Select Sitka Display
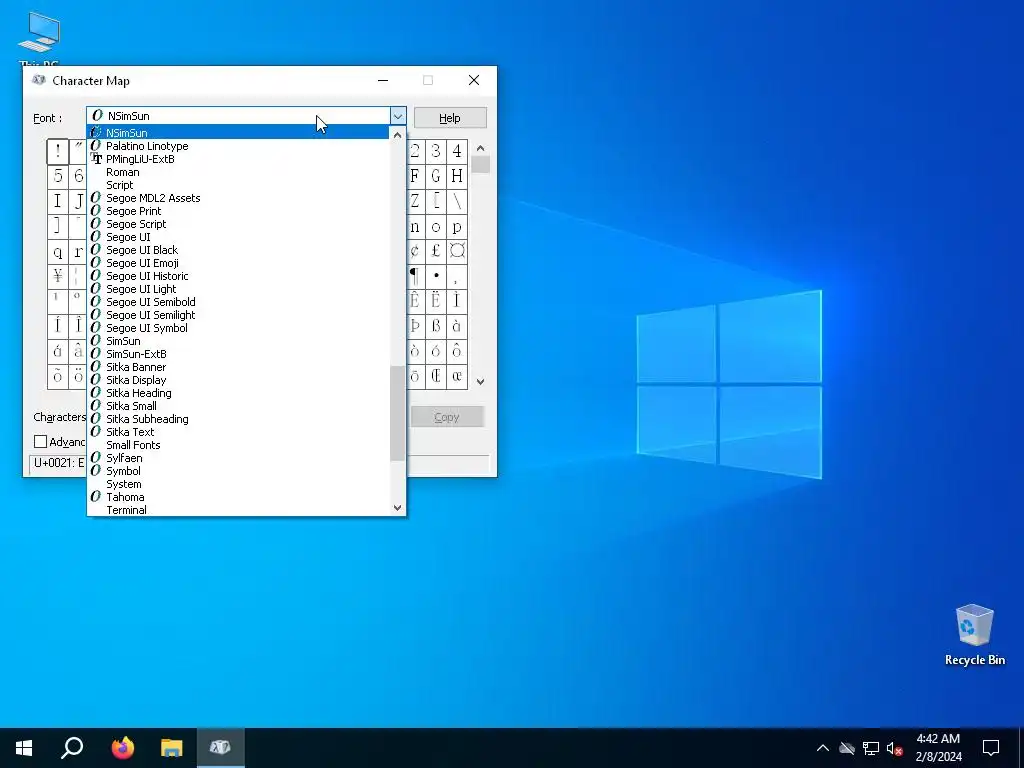 pos(238,380)
